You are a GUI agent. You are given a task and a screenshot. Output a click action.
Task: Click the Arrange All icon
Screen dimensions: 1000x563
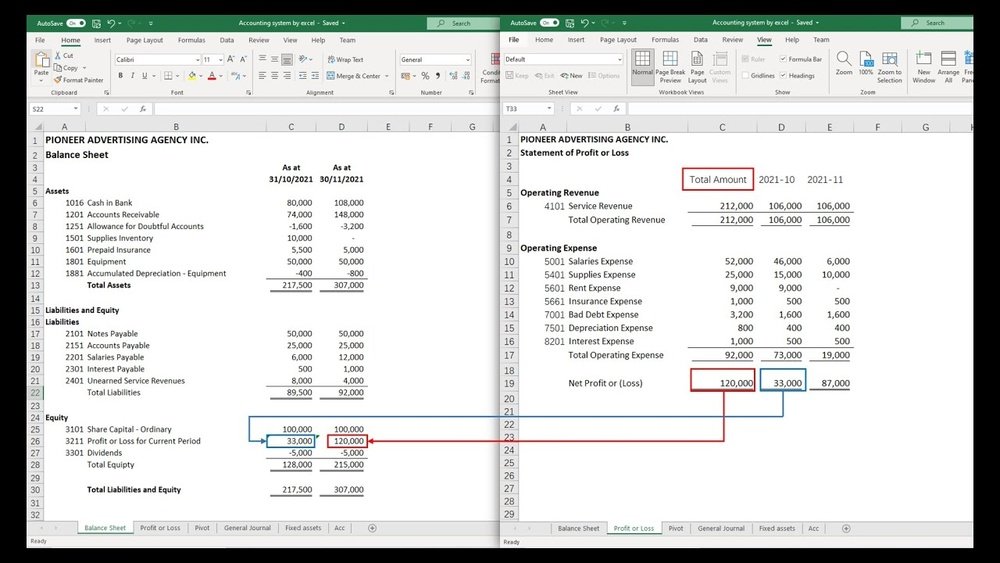948,66
